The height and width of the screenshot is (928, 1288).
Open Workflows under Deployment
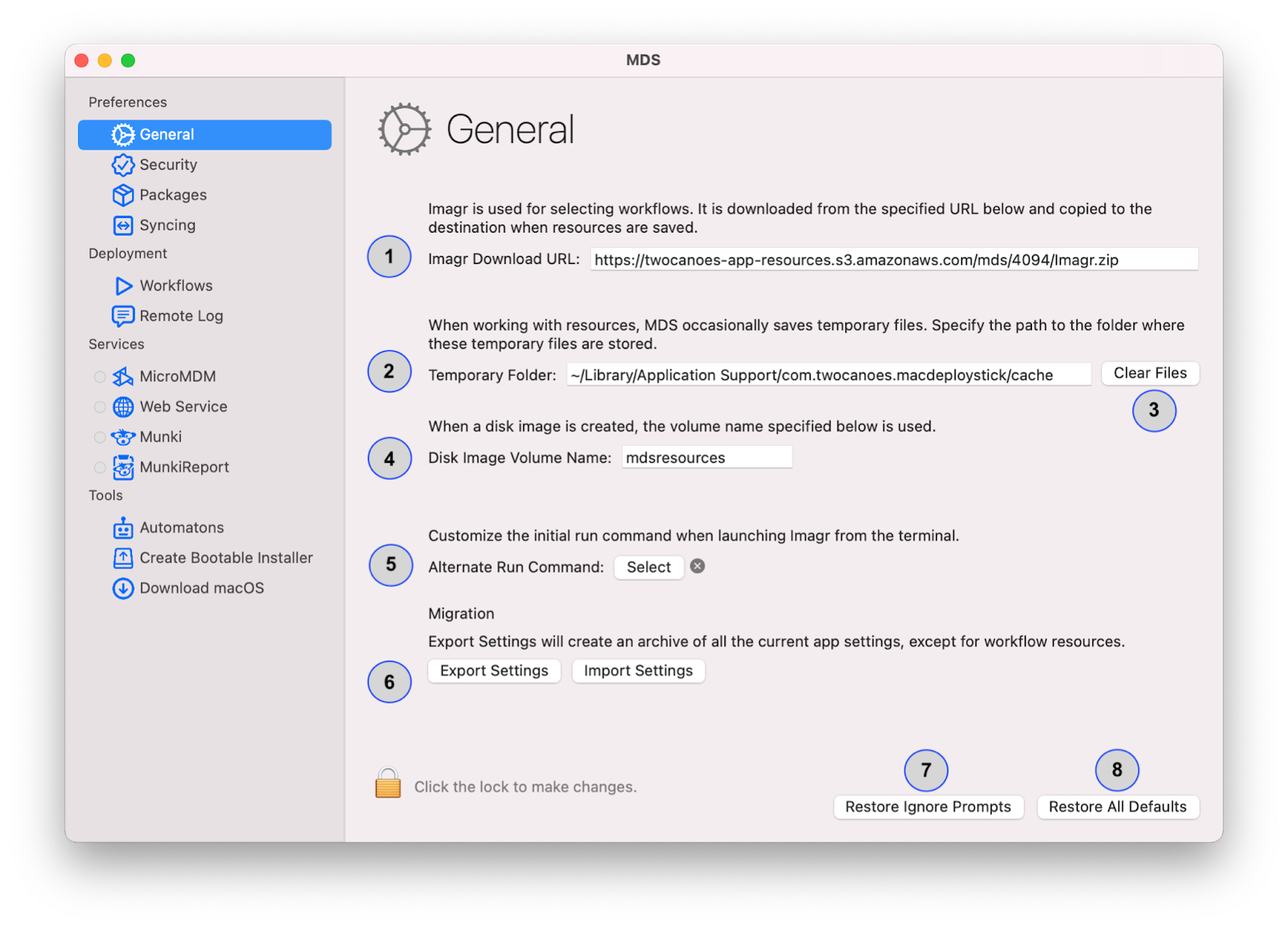point(204,286)
